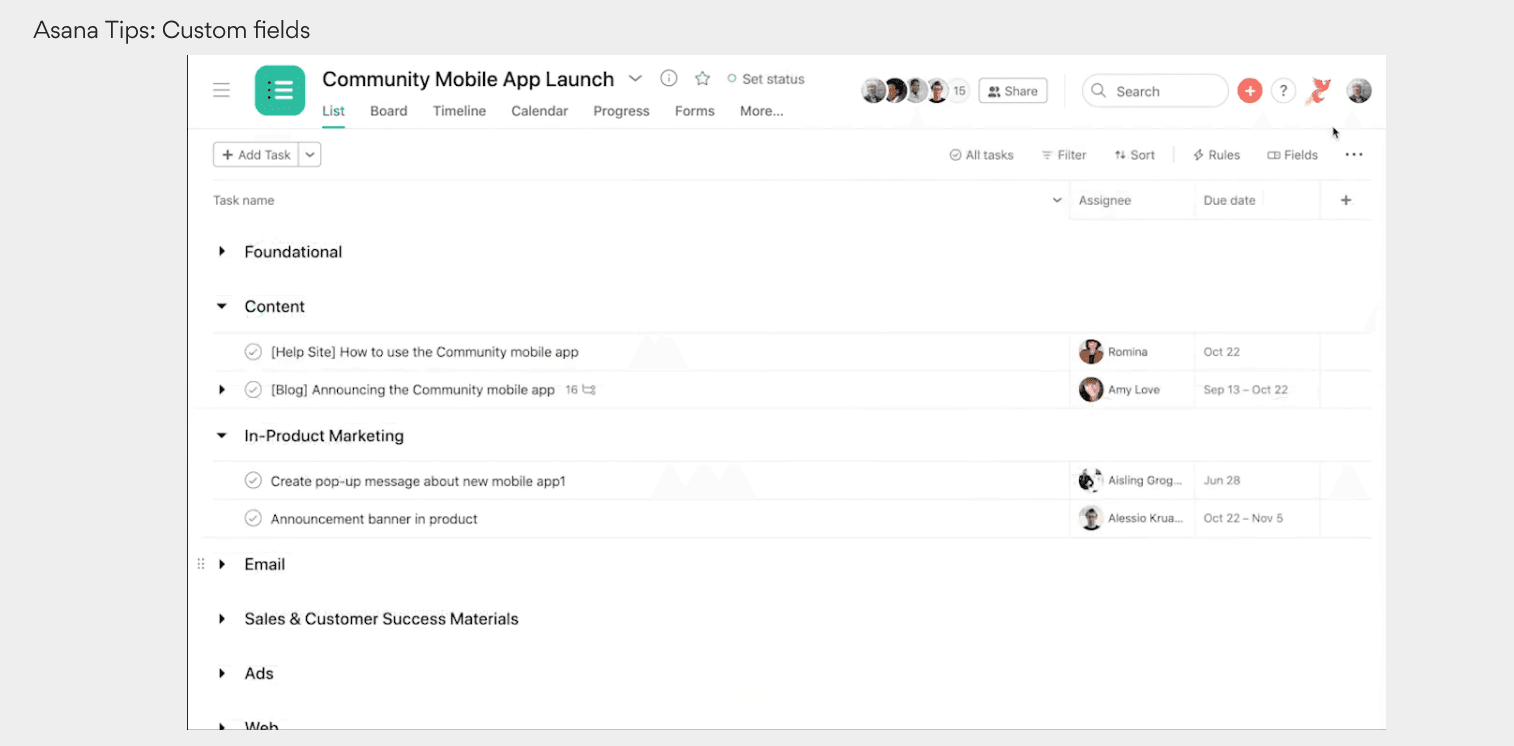Screen dimensions: 1514x746
Task: Open the three-dot more options menu
Action: coord(1354,155)
